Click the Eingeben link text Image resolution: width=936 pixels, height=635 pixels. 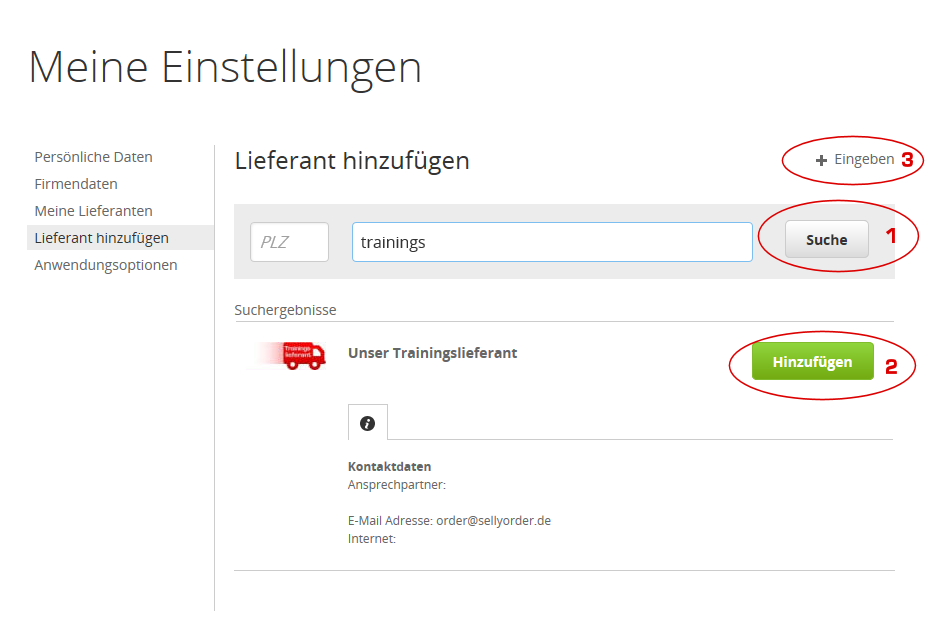864,159
